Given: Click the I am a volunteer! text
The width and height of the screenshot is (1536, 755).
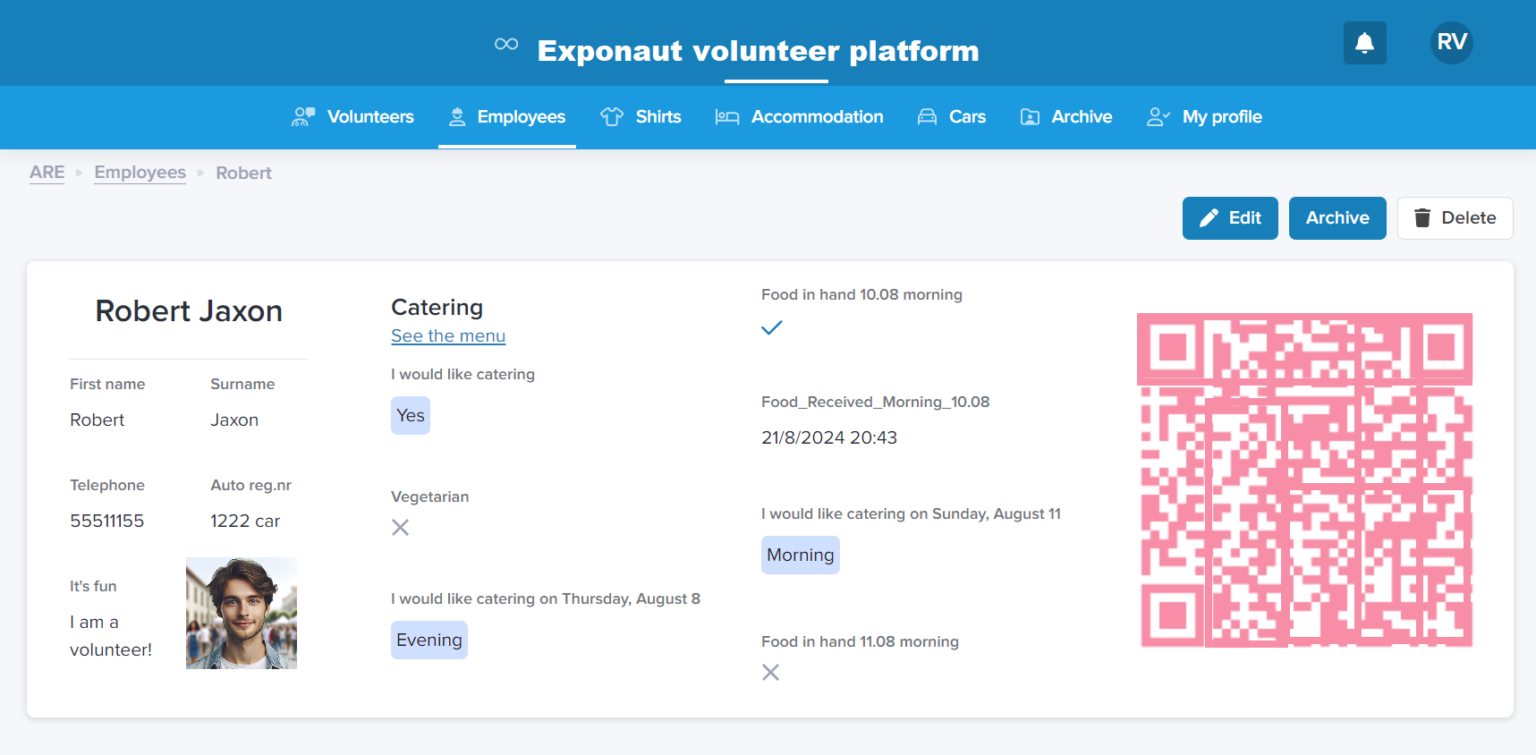Looking at the screenshot, I should [x=111, y=636].
